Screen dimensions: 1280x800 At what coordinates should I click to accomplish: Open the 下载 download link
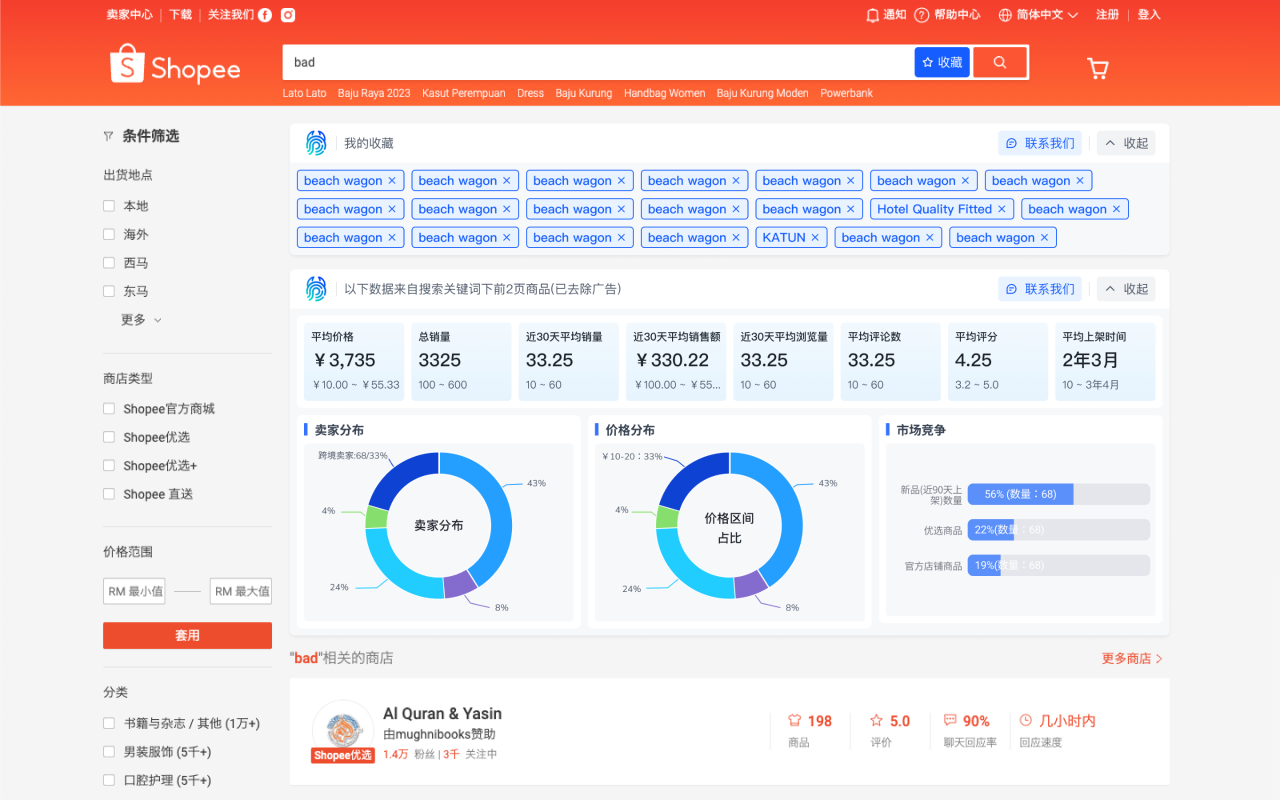180,15
